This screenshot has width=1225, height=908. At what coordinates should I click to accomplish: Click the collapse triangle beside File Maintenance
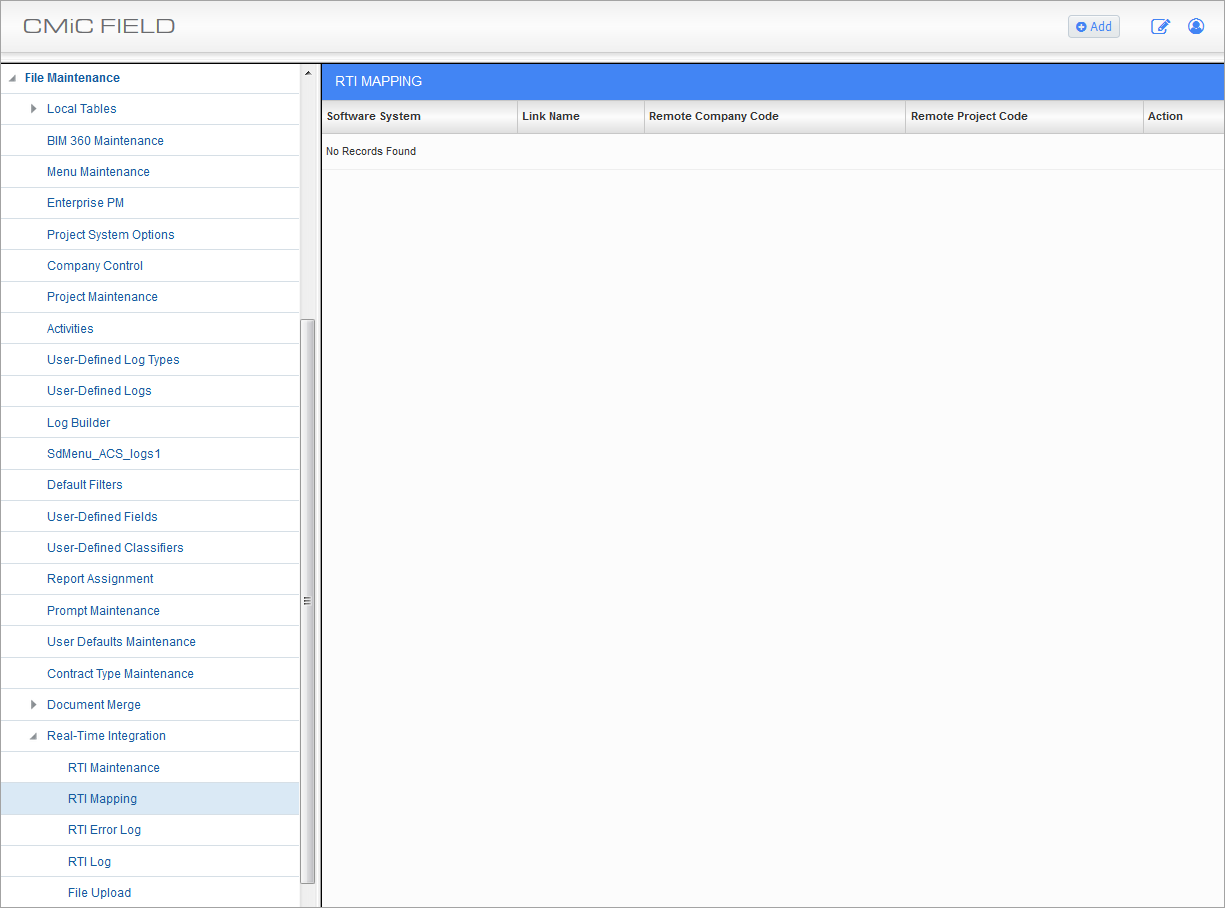(x=14, y=77)
